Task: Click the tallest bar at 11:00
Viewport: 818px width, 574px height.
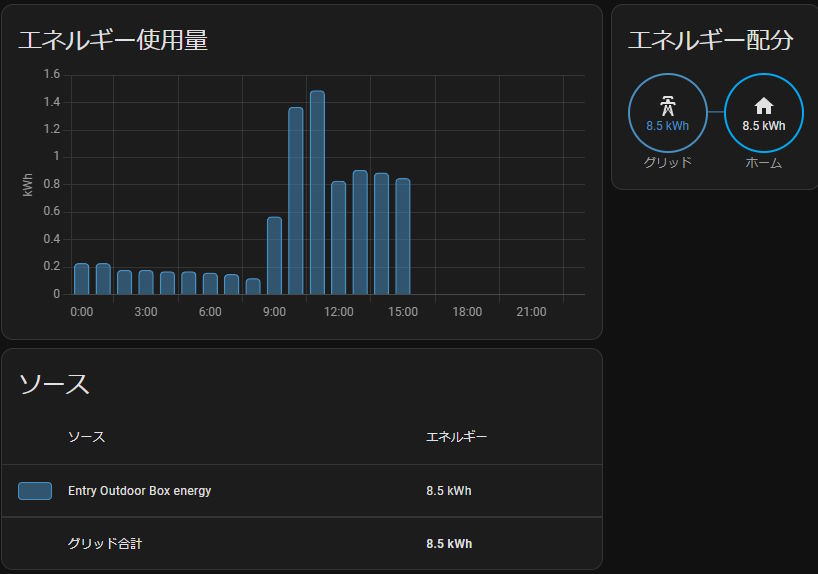Action: pyautogui.click(x=317, y=193)
